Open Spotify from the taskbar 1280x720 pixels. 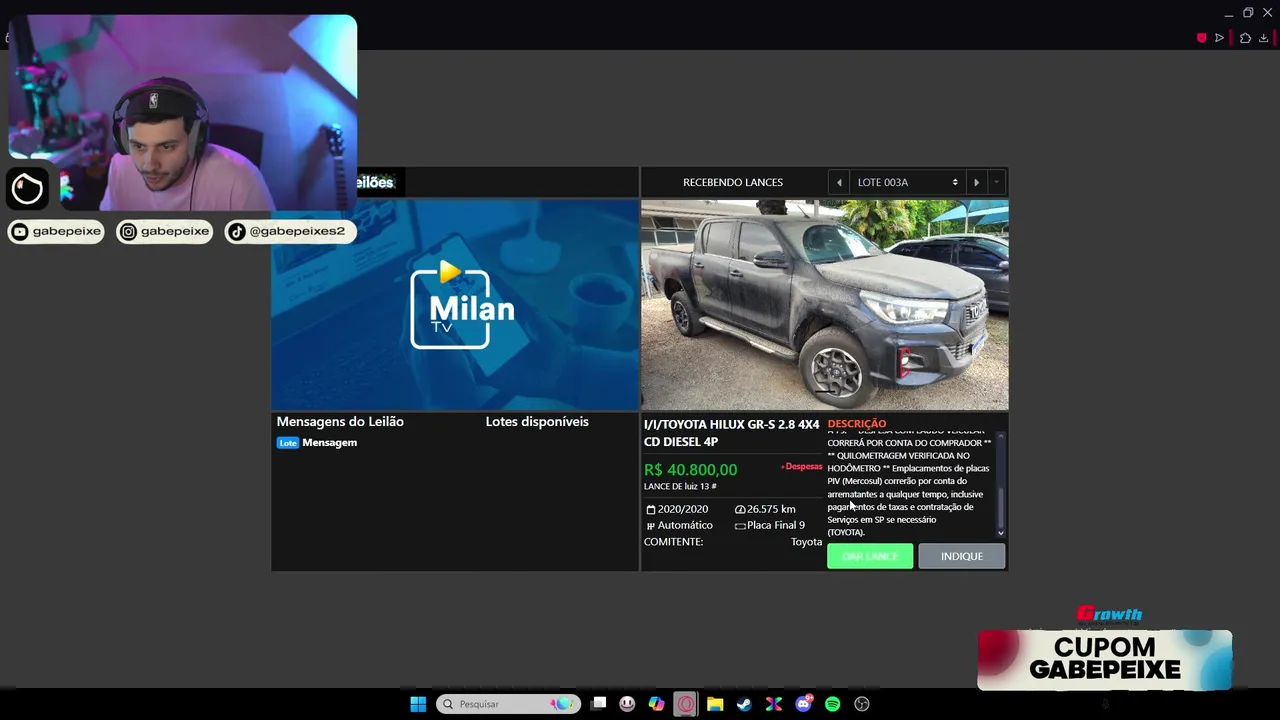click(x=832, y=704)
